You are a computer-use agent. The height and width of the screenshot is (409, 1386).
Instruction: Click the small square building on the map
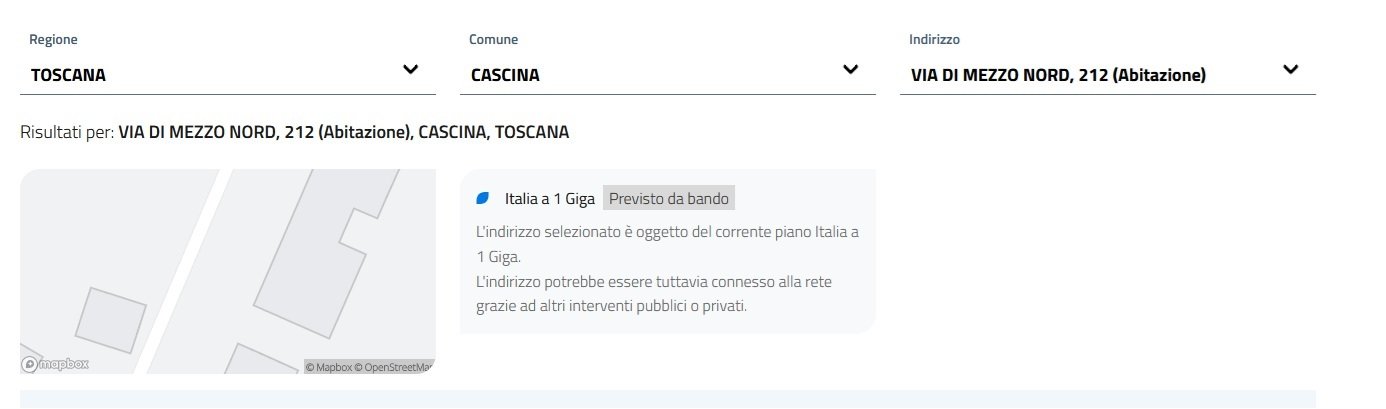point(111,319)
